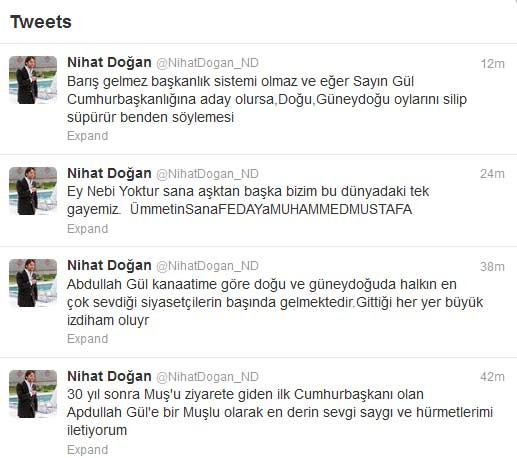Open Nihat Doğan name on 42m tweet
Screen dimensions: 517x458
coord(109,377)
